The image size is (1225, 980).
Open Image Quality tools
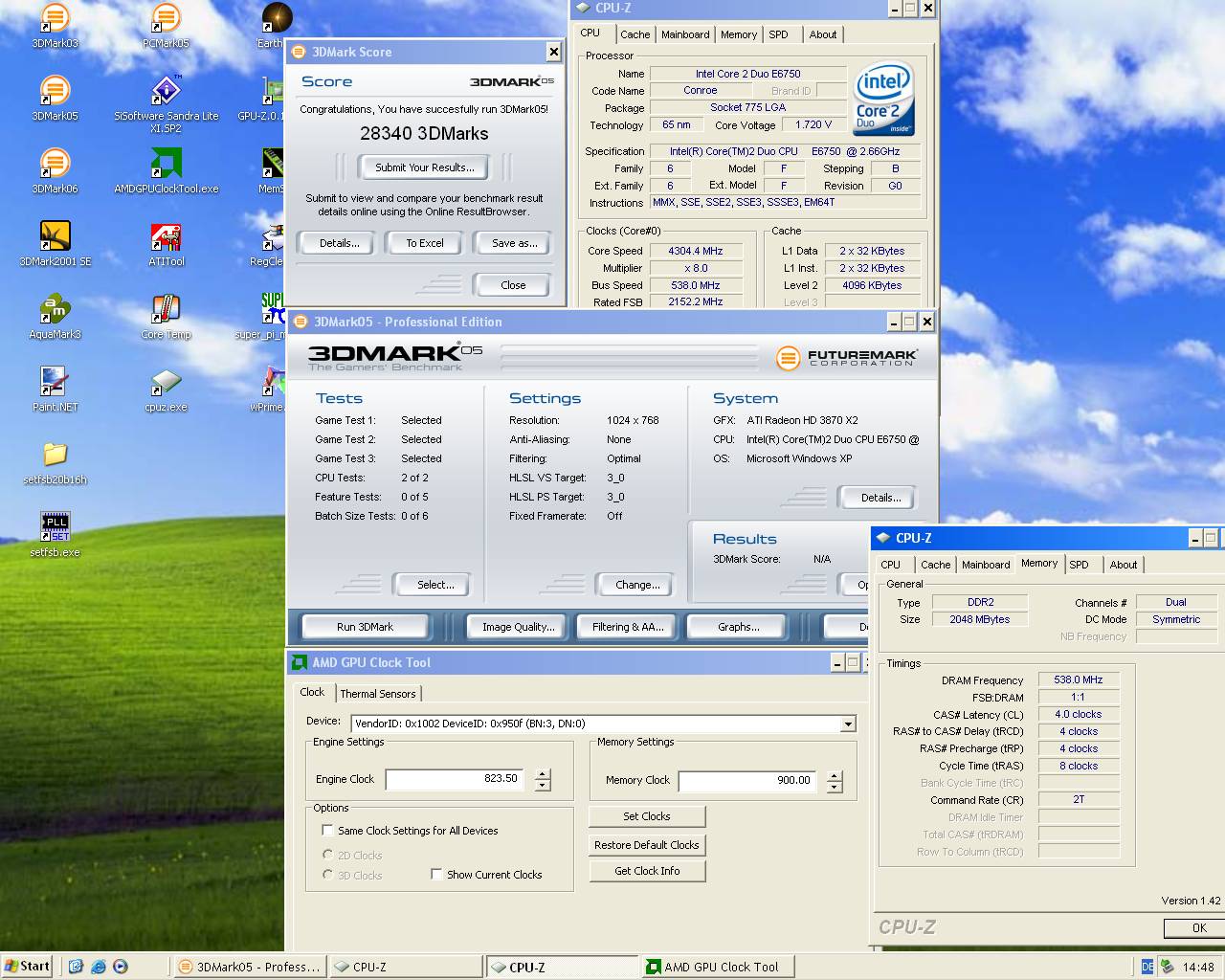(518, 627)
